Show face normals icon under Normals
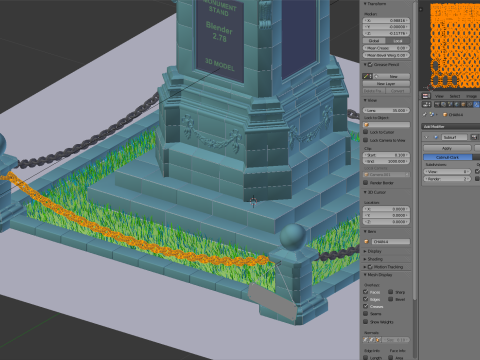 tap(378, 340)
